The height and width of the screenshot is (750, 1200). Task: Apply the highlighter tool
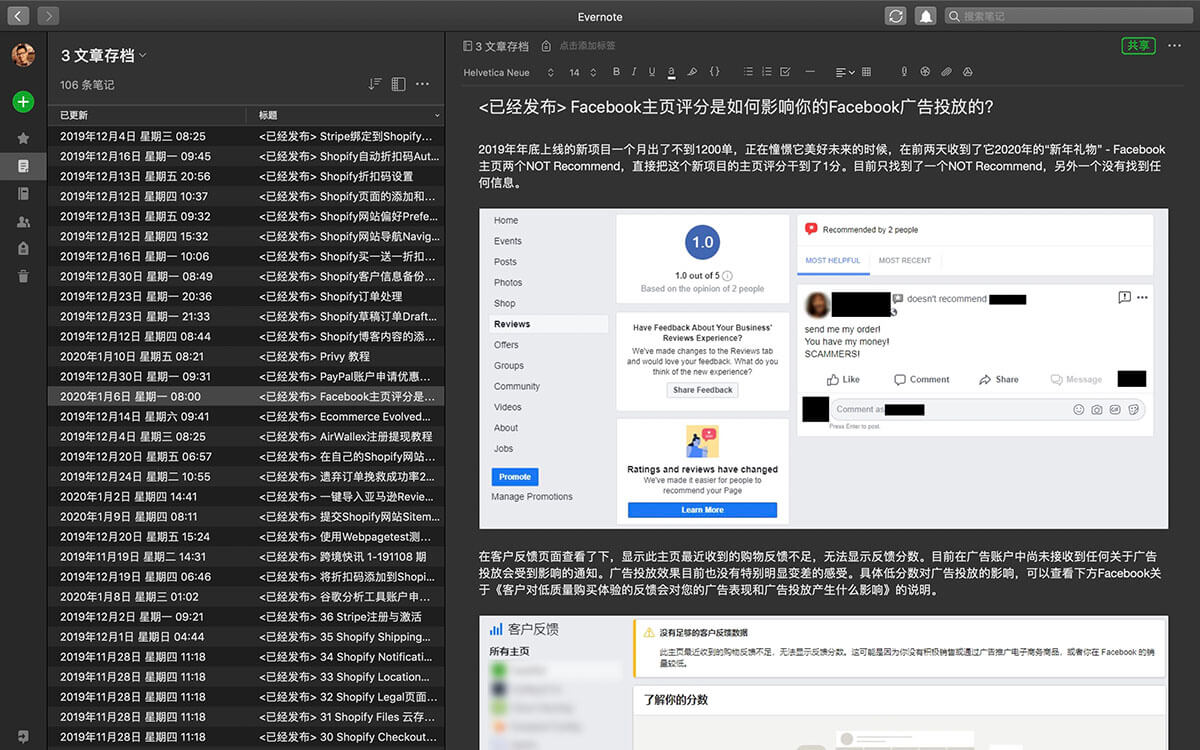[692, 72]
